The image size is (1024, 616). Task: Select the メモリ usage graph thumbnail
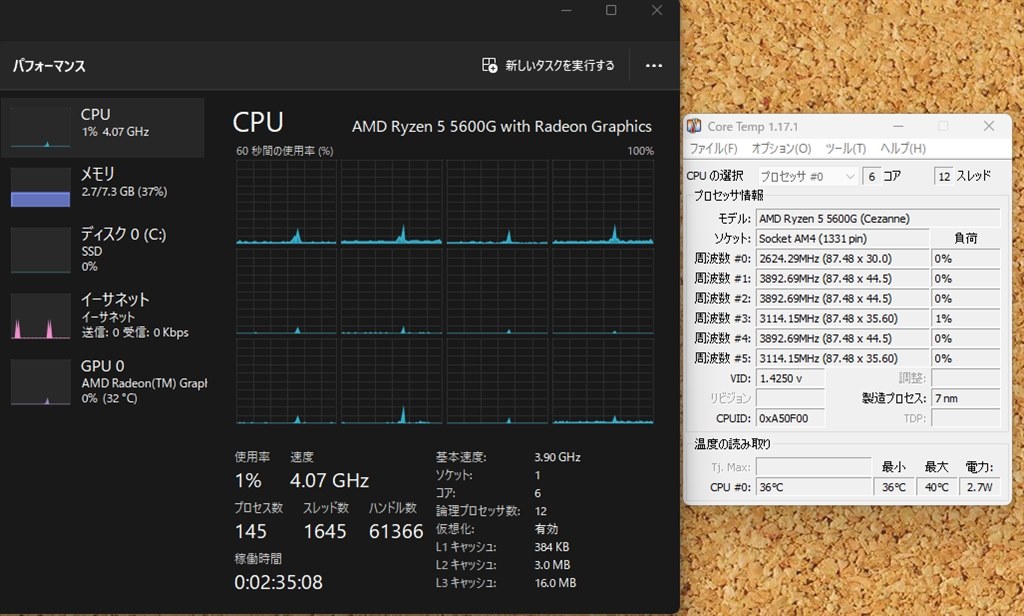pos(41,187)
